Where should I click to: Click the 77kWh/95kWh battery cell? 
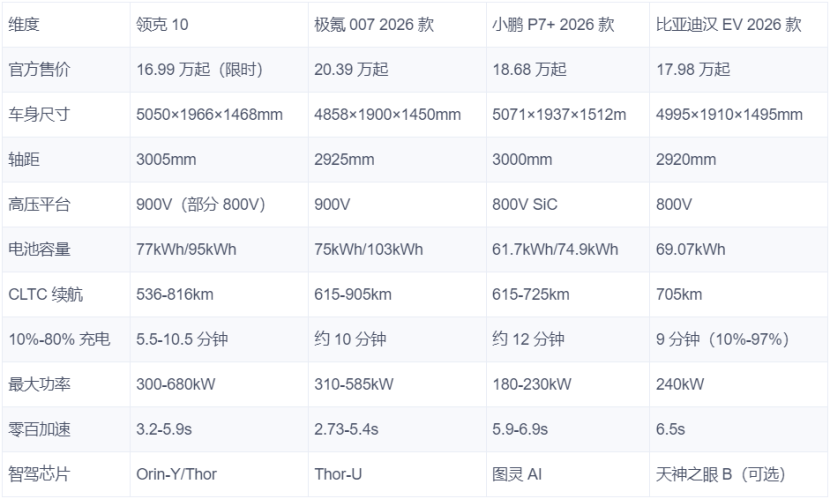coord(219,249)
